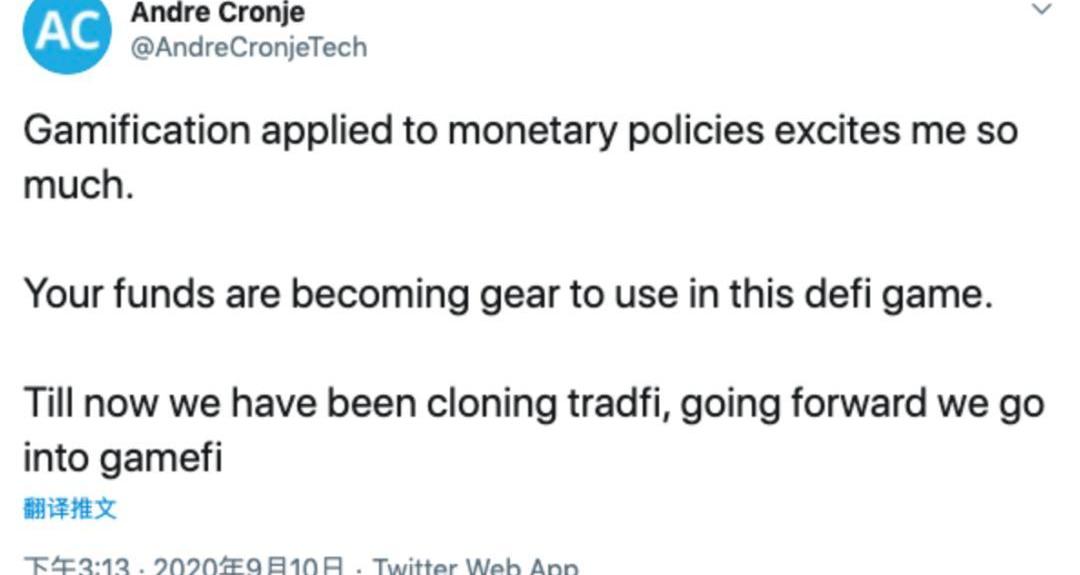1080x575 pixels.
Task: Open the tweet options chevron menu
Action: click(x=1042, y=10)
